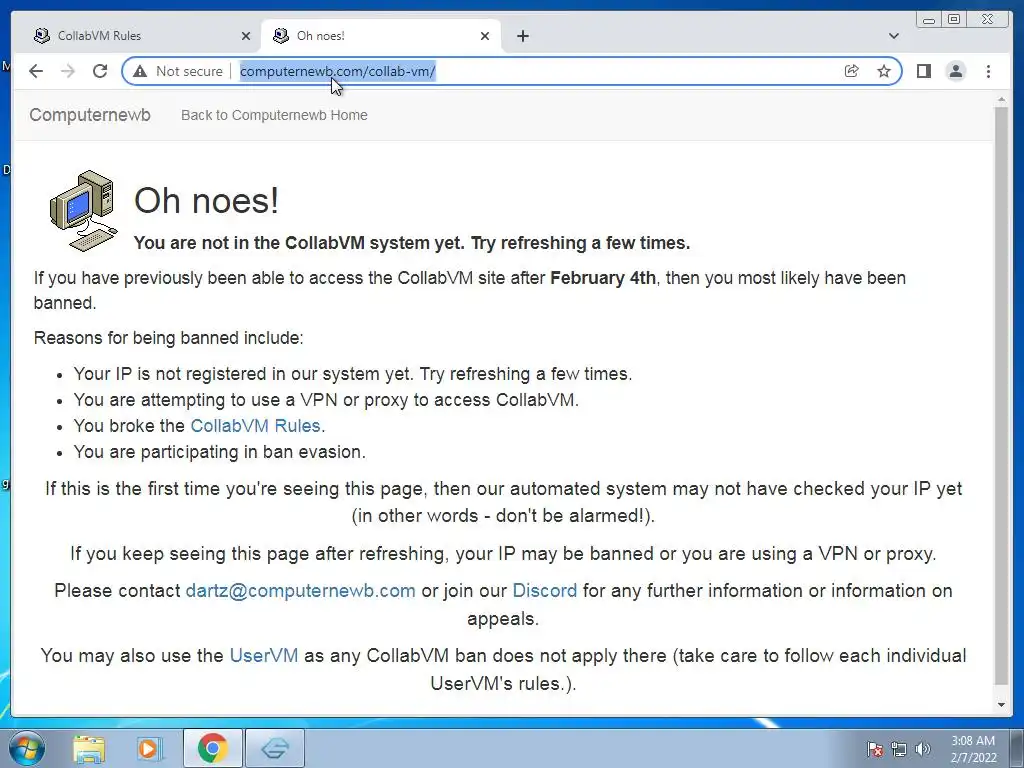Open the blue globe taskbar app

(275, 748)
